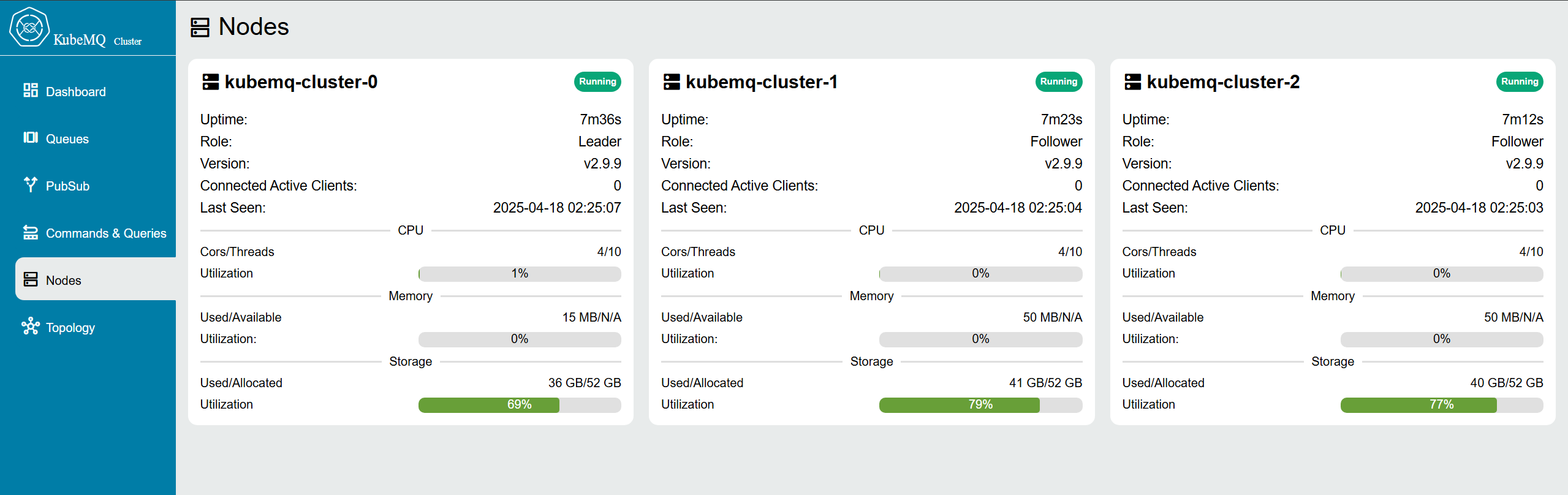Click Running badge on kubemq-cluster-2
1568x495 pixels.
(1519, 81)
